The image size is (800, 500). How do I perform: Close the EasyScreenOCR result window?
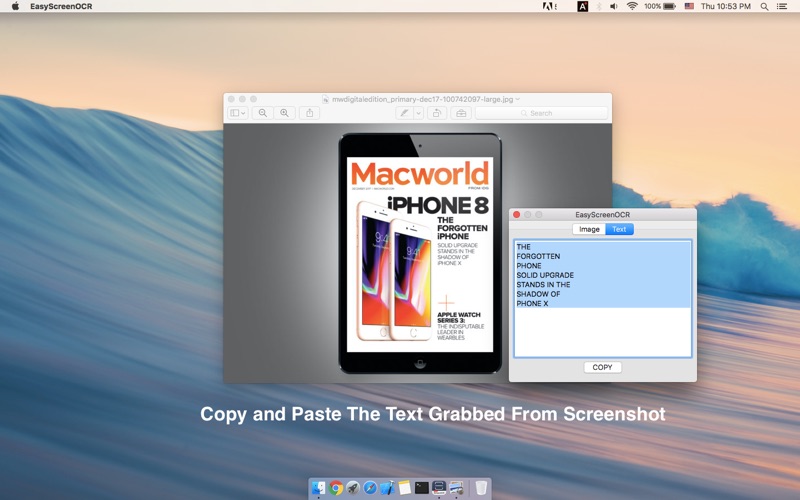coord(516,215)
